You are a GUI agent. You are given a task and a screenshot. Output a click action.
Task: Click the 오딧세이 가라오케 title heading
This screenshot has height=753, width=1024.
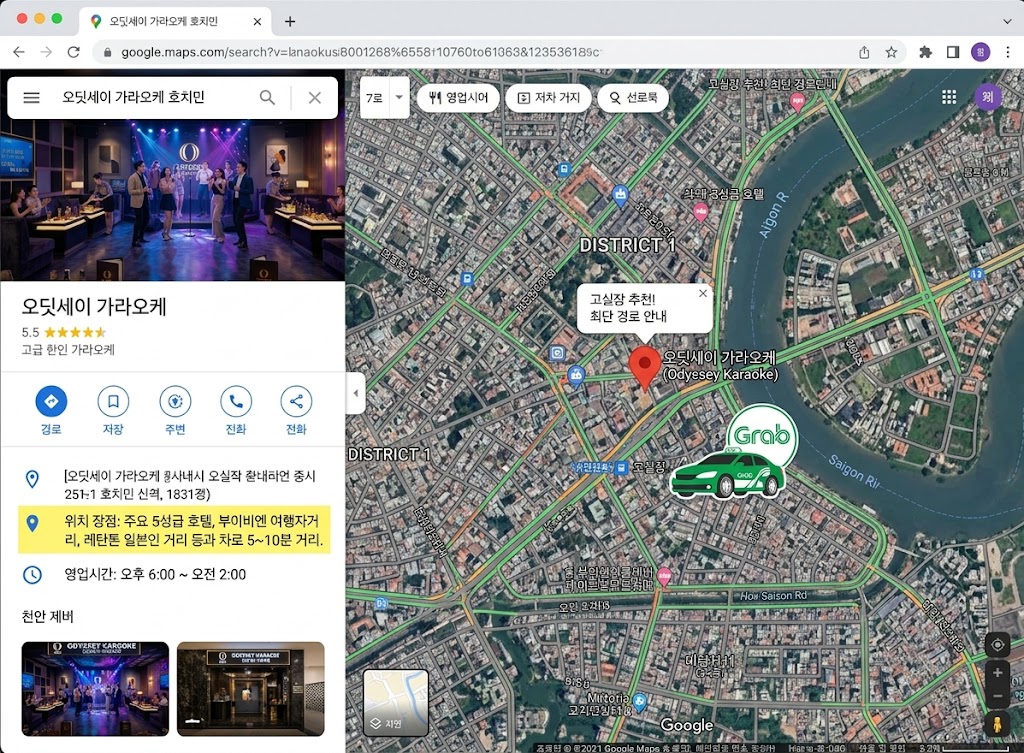click(x=94, y=306)
